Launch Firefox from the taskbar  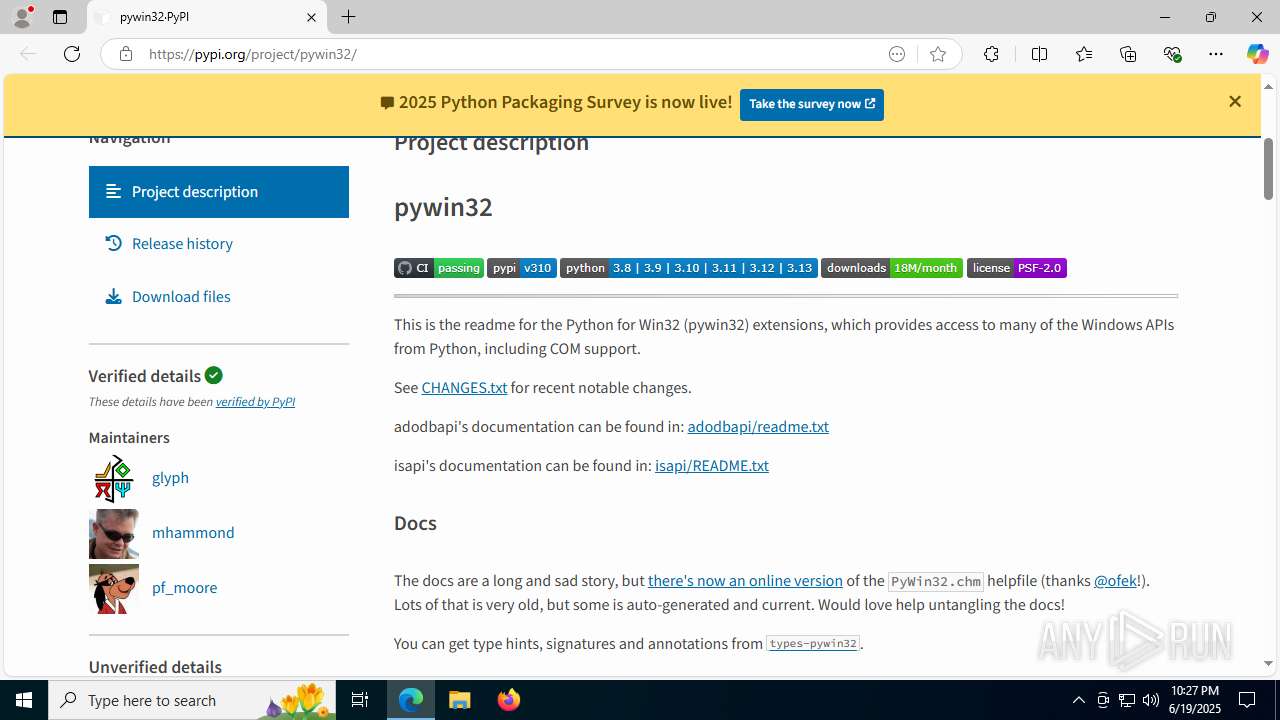pos(509,700)
